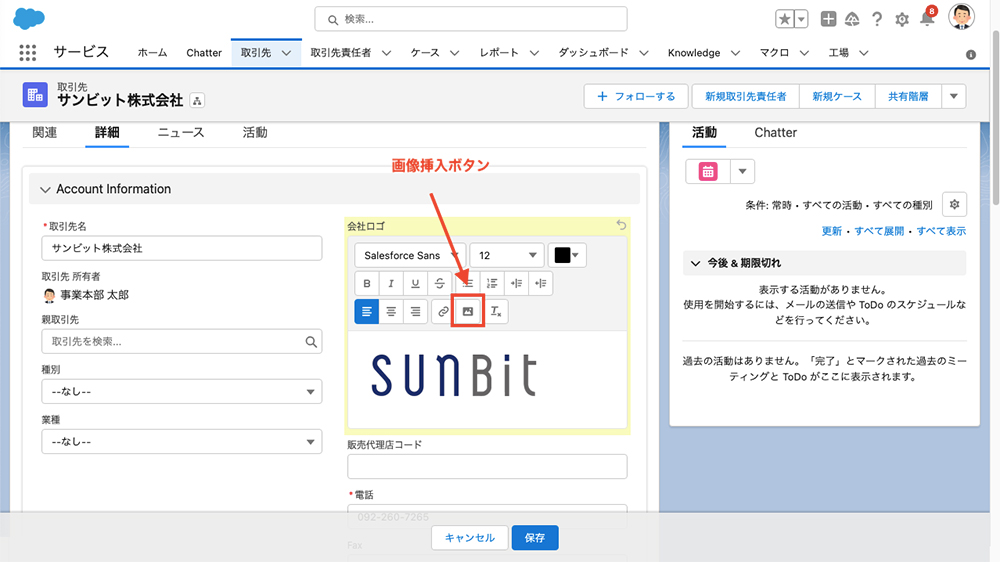The width and height of the screenshot is (1000, 562).
Task: Click the account hierarchy icon beside サンビット株式会社
Action: [197, 101]
